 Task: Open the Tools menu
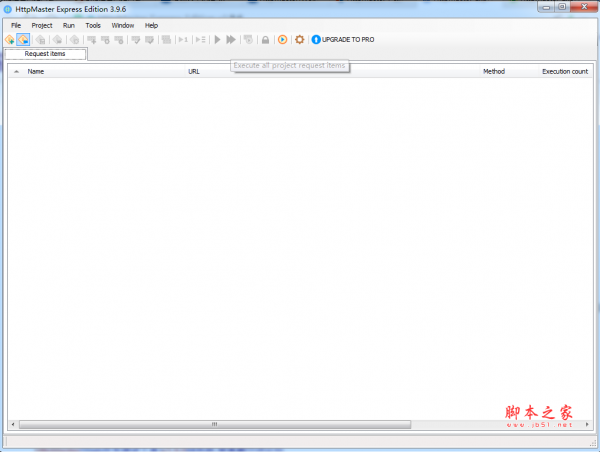click(x=93, y=25)
